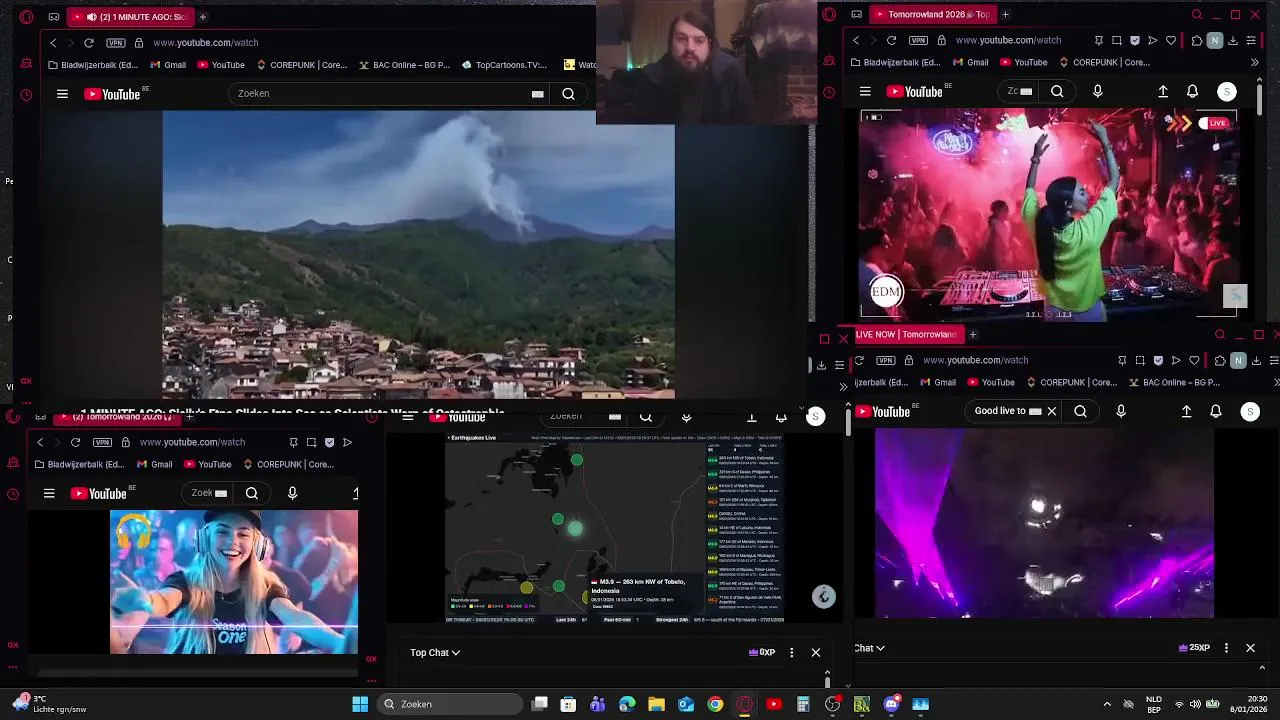This screenshot has width=1280, height=720.
Task: Click 0XP button in Top Chat header
Action: click(x=762, y=653)
